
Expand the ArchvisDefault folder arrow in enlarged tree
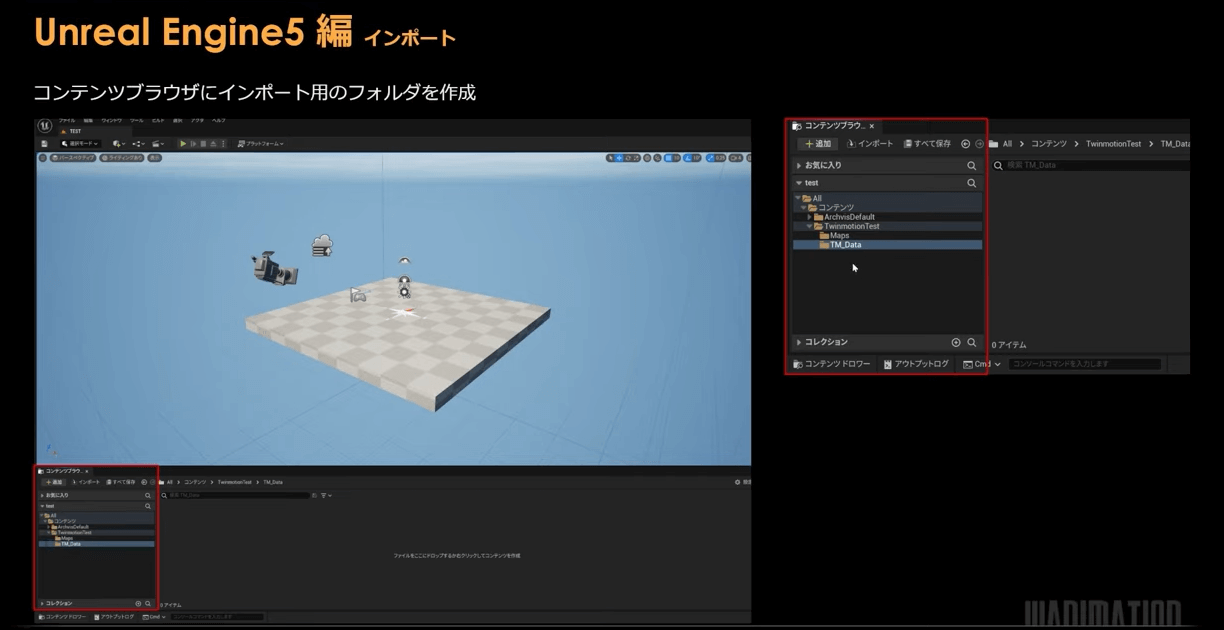(x=810, y=217)
